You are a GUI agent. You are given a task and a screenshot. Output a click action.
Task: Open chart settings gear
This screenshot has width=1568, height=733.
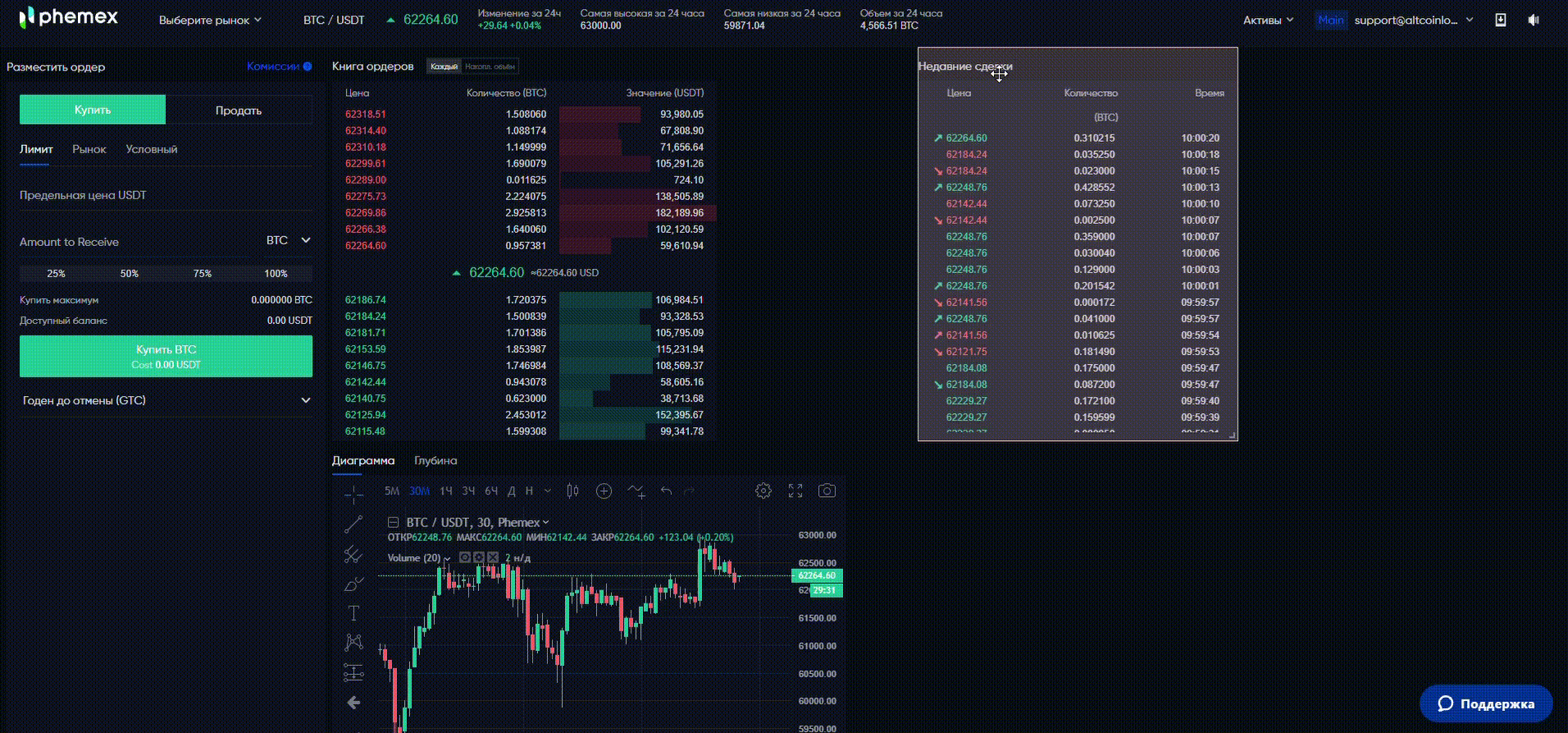(763, 491)
